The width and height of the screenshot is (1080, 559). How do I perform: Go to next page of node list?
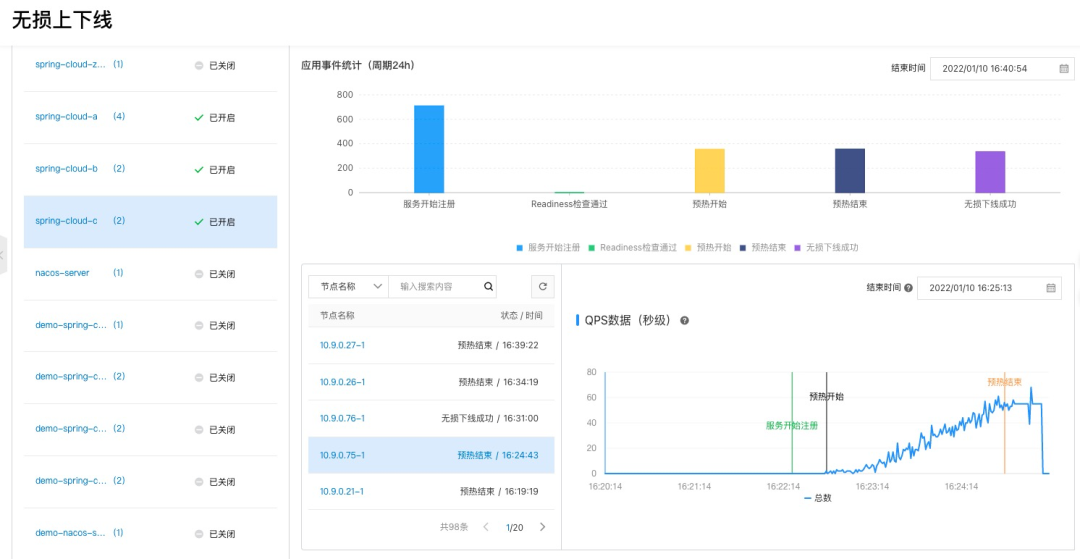pos(543,527)
